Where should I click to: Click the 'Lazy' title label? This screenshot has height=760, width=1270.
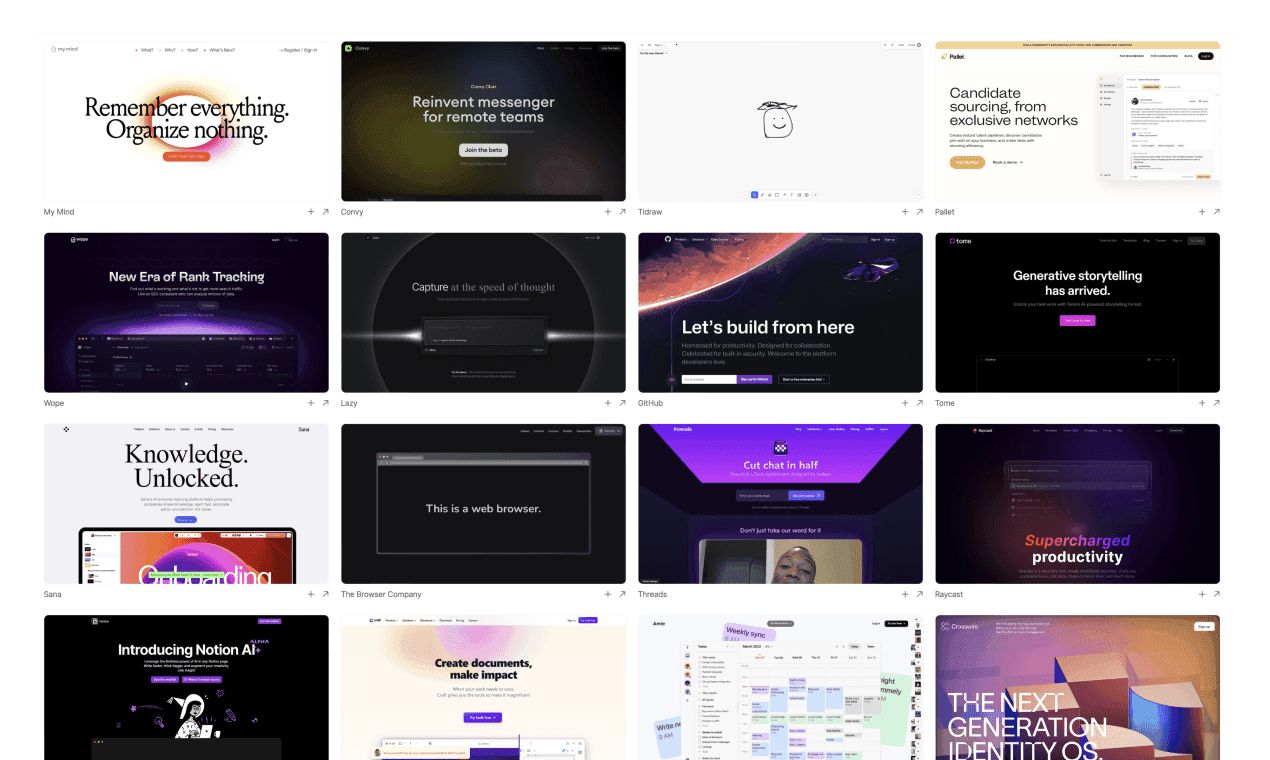click(349, 403)
